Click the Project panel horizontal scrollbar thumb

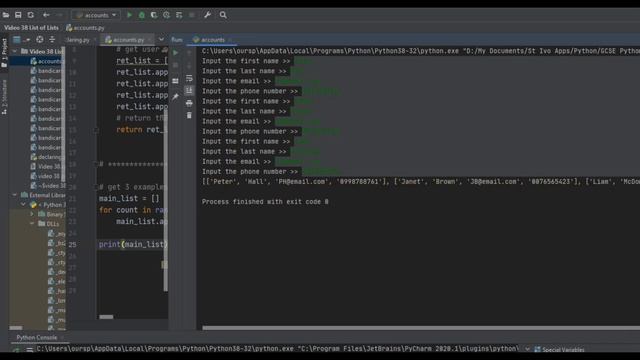click(16, 328)
